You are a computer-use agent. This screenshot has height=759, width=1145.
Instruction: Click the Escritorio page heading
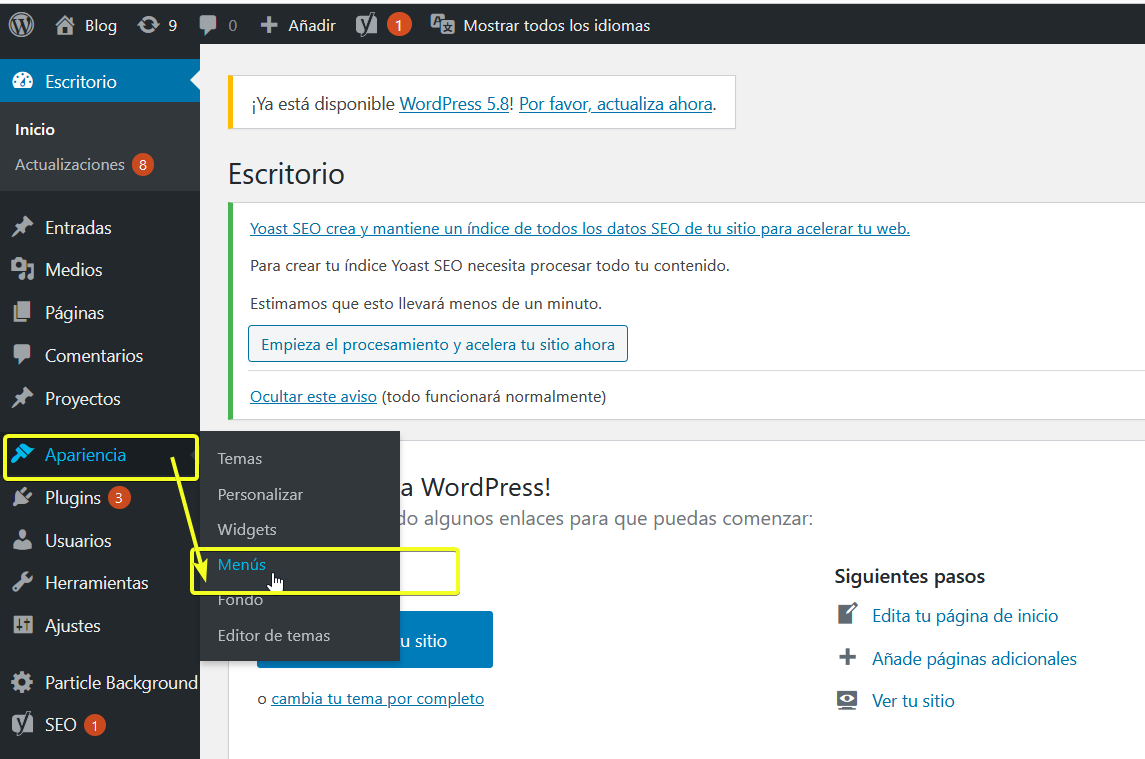(286, 174)
